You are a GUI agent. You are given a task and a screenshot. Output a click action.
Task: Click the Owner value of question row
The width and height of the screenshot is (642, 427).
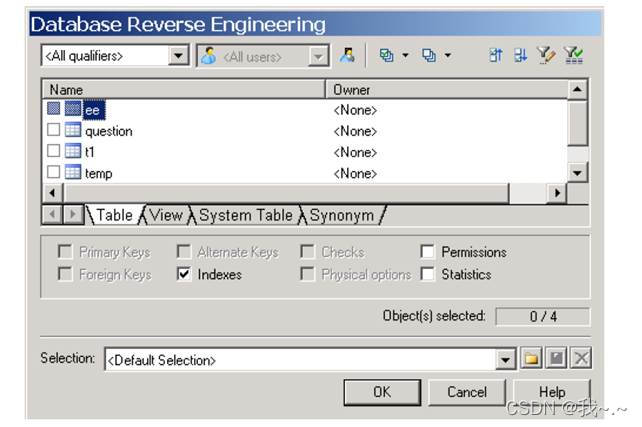point(355,131)
